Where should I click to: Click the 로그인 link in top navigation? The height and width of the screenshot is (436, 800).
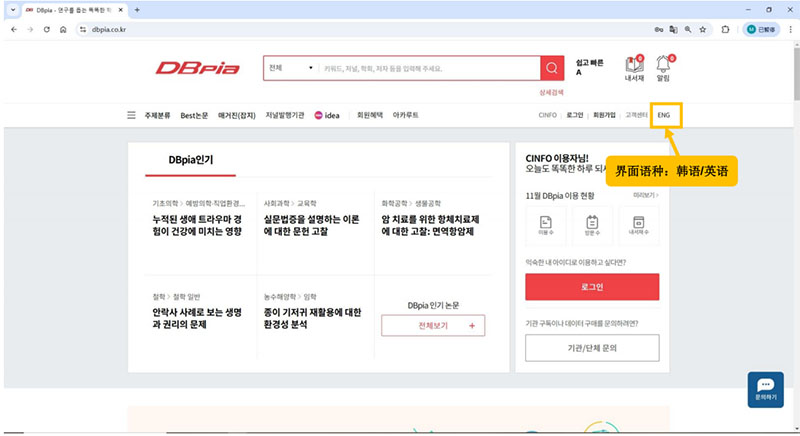(x=574, y=115)
